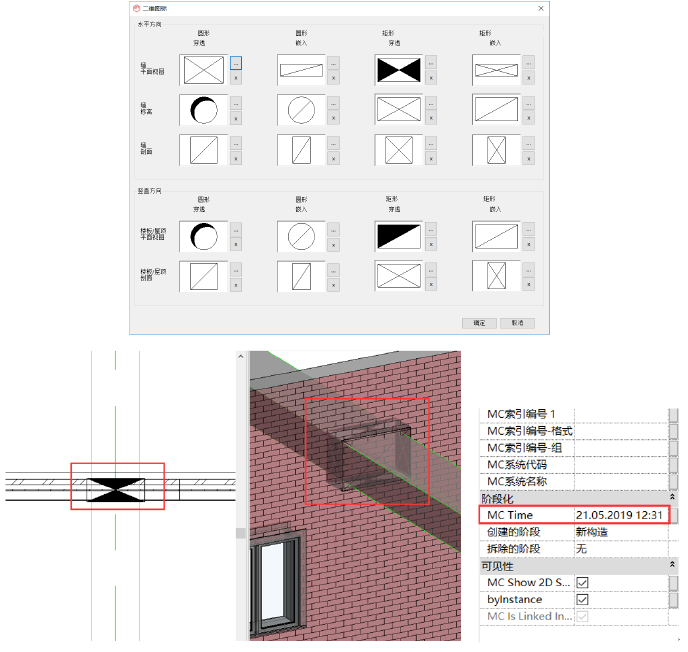Select wall section narrow crossed rectangle thumbnail
Viewport: 688px width, 652px height.
pyautogui.click(x=496, y=150)
